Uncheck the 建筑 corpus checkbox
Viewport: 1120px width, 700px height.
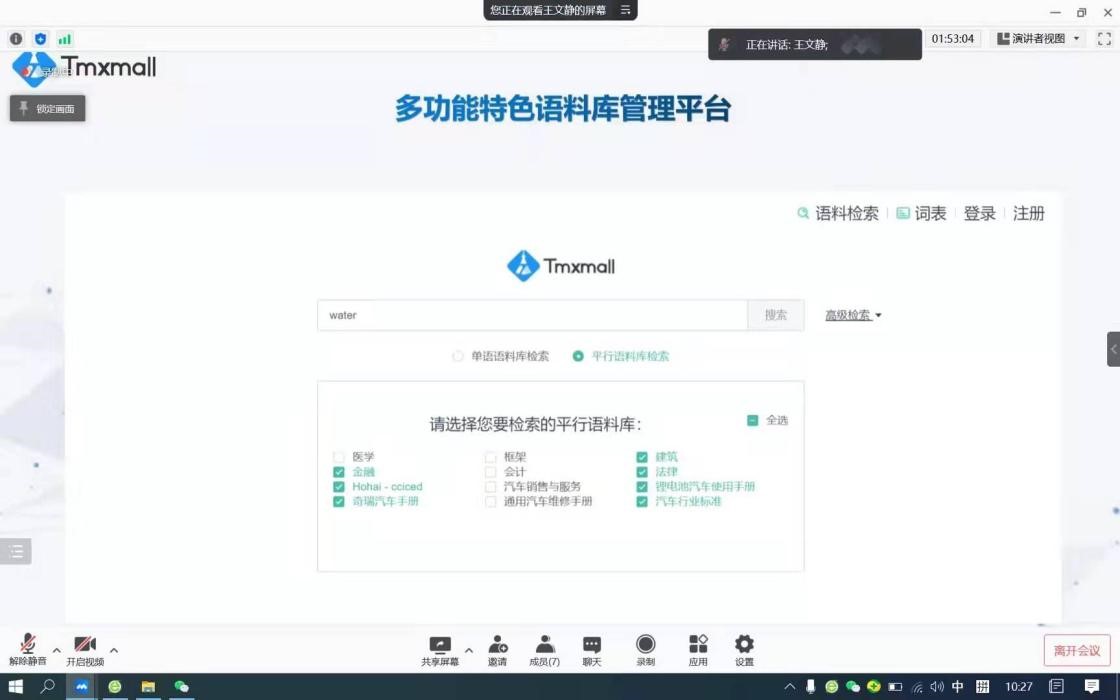[x=642, y=457]
